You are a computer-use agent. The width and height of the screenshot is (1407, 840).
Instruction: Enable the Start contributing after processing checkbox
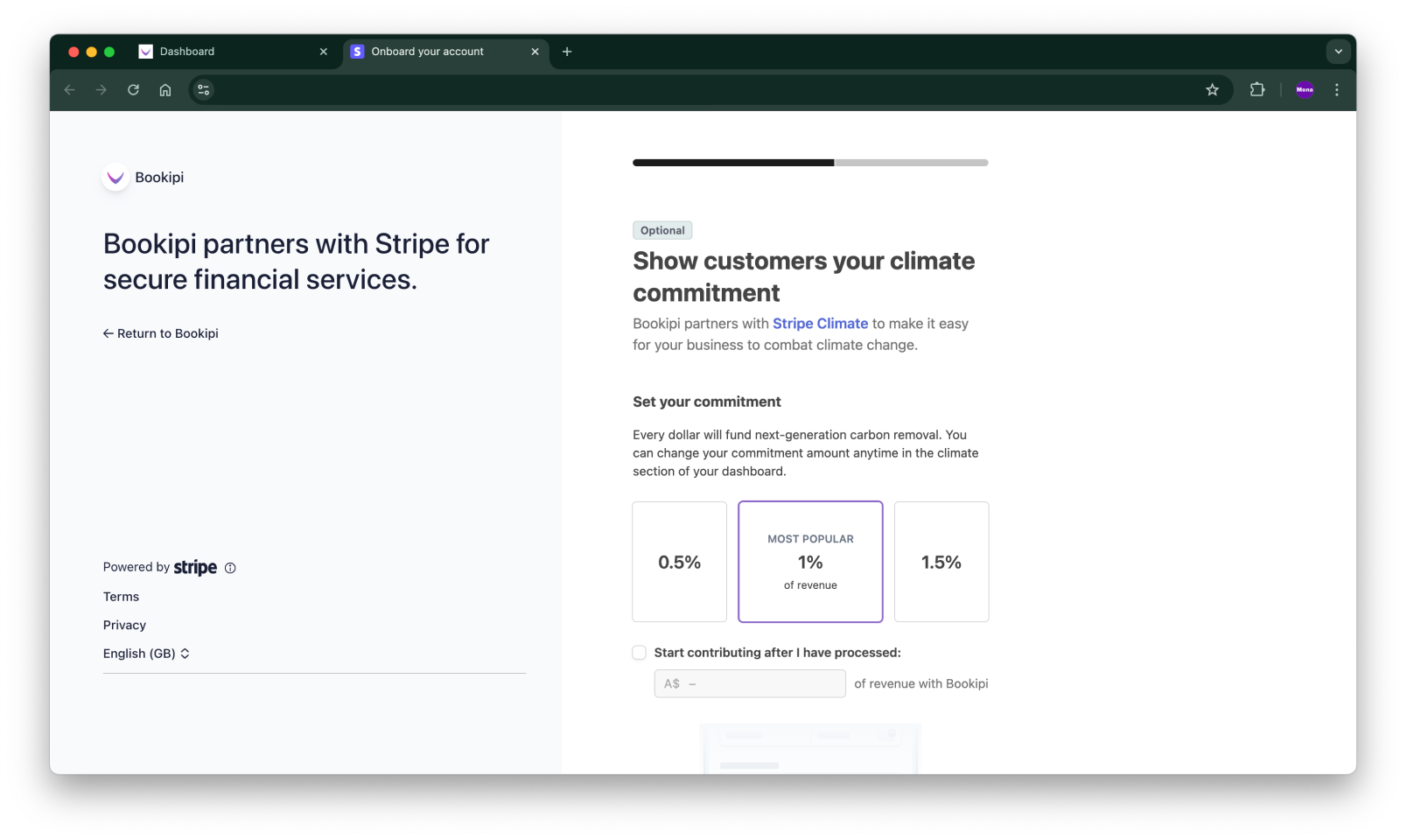(639, 652)
